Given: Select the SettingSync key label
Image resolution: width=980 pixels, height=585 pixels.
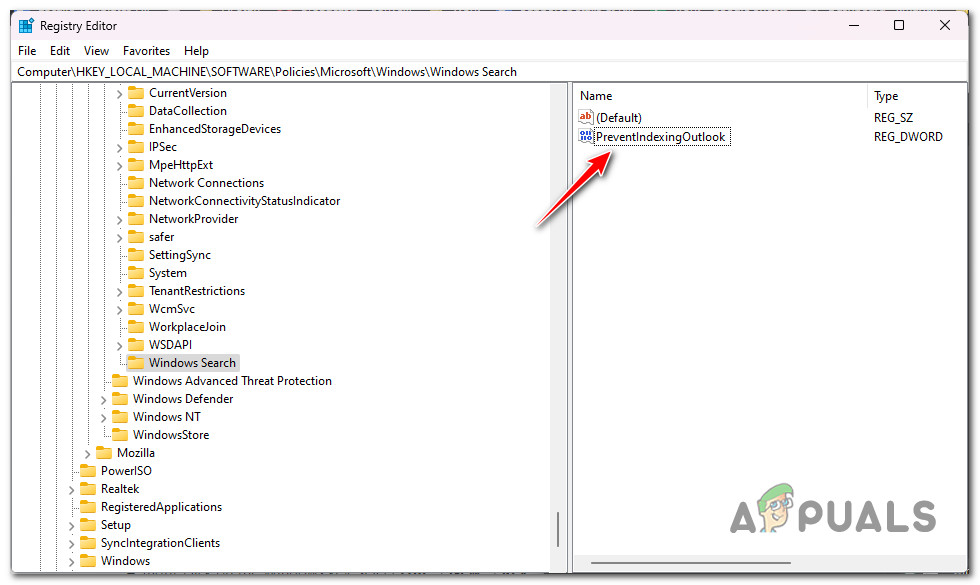Looking at the screenshot, I should coord(180,255).
